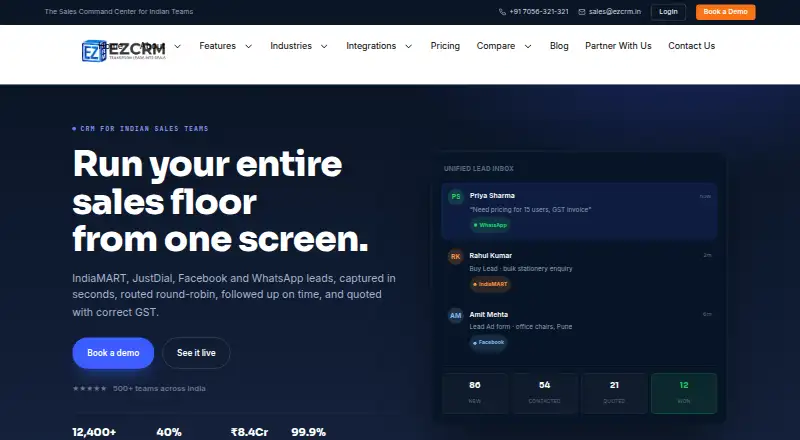
Task: Click the See it live button
Action: click(196, 353)
